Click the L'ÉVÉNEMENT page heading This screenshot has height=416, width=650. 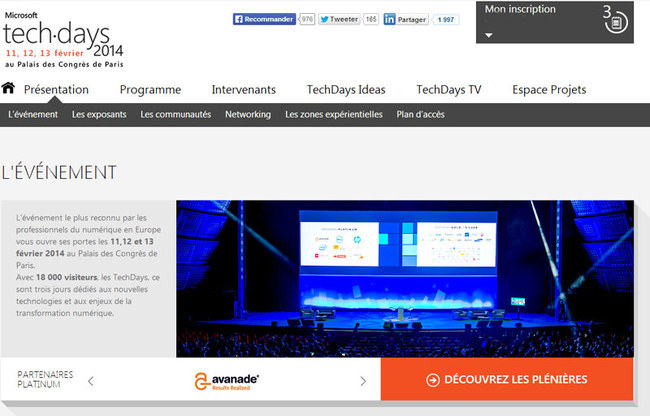coord(59,172)
